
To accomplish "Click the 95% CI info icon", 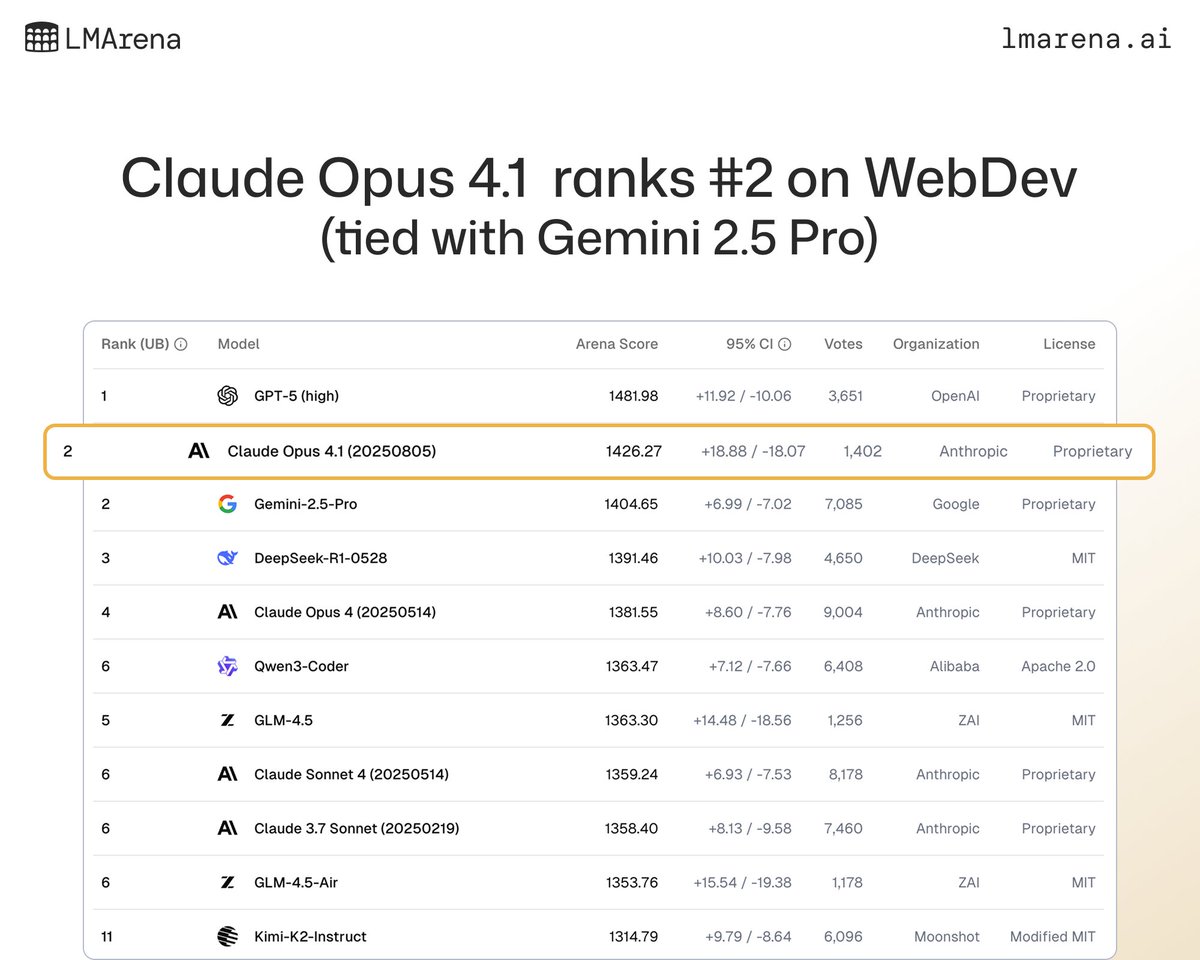I will point(785,344).
